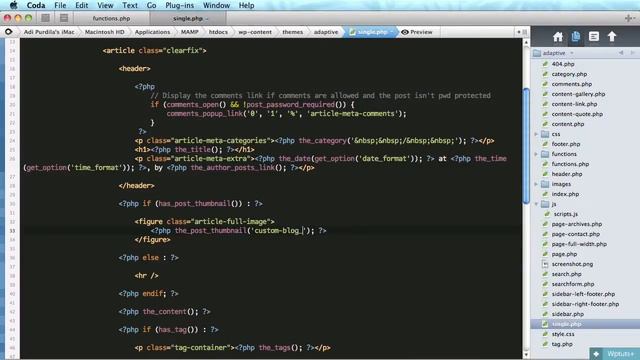Open category.php in the sidebar
640x360 pixels.
[569, 74]
